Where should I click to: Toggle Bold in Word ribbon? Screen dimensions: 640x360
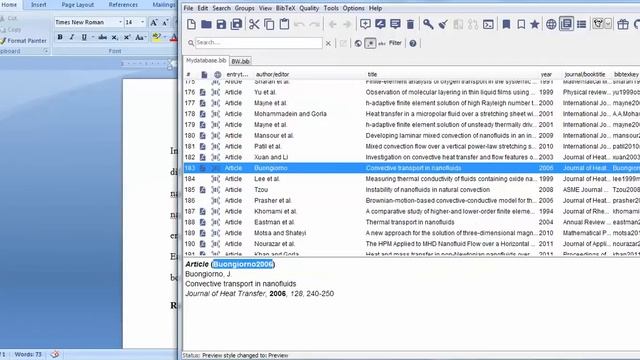click(x=60, y=37)
